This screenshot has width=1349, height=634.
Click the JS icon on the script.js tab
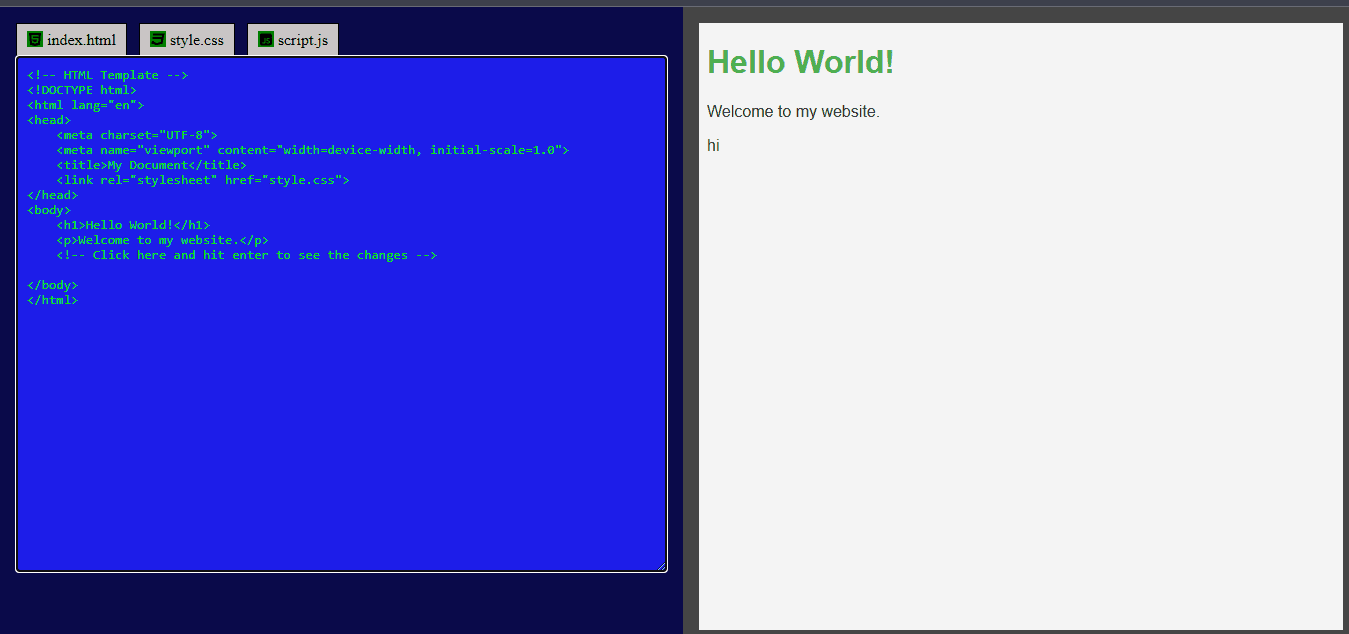click(x=265, y=40)
